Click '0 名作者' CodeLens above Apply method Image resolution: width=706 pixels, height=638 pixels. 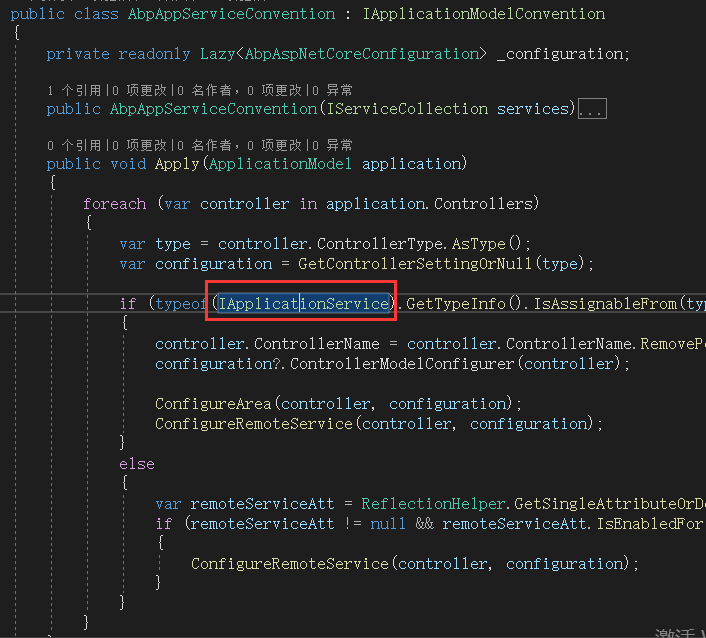pos(204,145)
